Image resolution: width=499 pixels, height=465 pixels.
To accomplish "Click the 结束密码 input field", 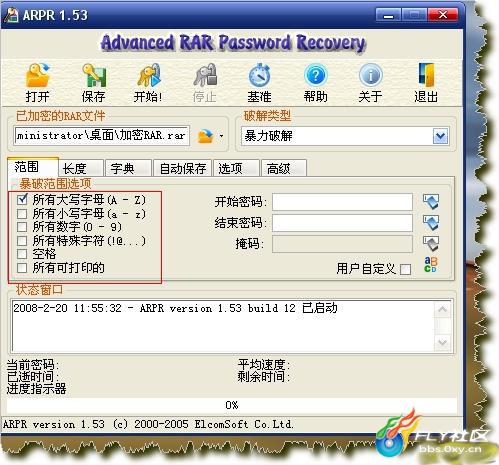I will [342, 223].
